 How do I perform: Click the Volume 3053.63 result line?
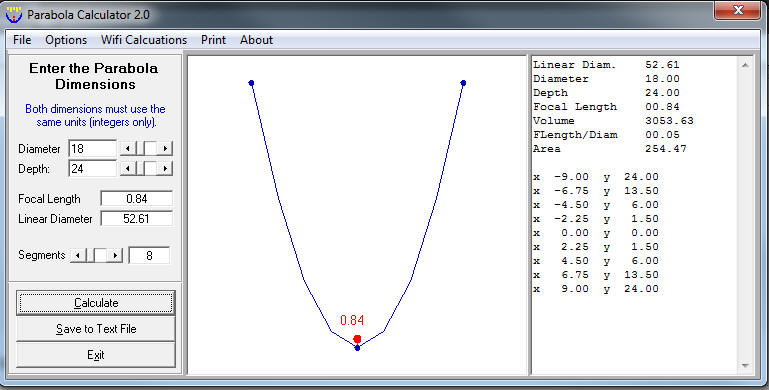pyautogui.click(x=613, y=121)
